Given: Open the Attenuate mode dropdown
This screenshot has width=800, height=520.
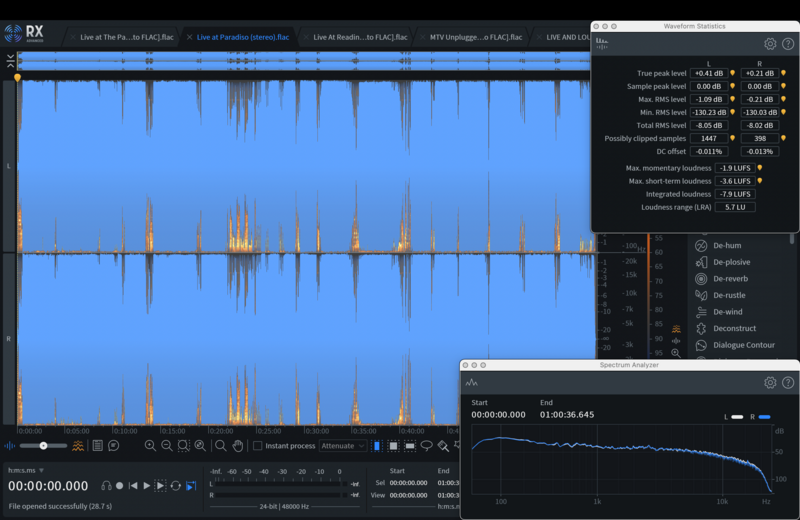Looking at the screenshot, I should tap(343, 446).
